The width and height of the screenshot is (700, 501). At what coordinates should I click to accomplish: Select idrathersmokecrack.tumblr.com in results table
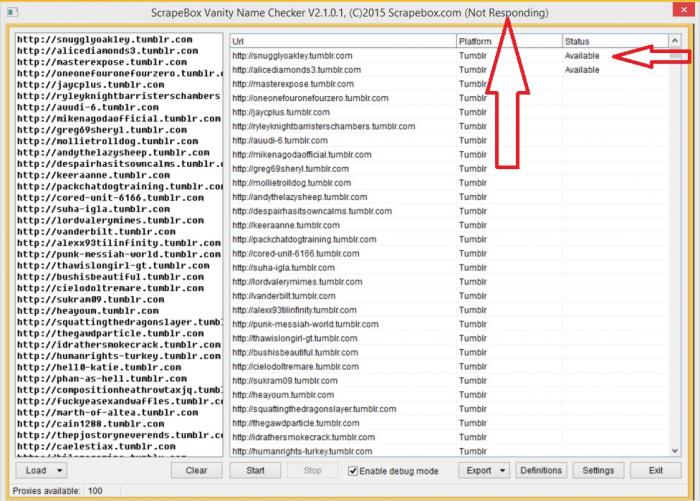(x=304, y=438)
